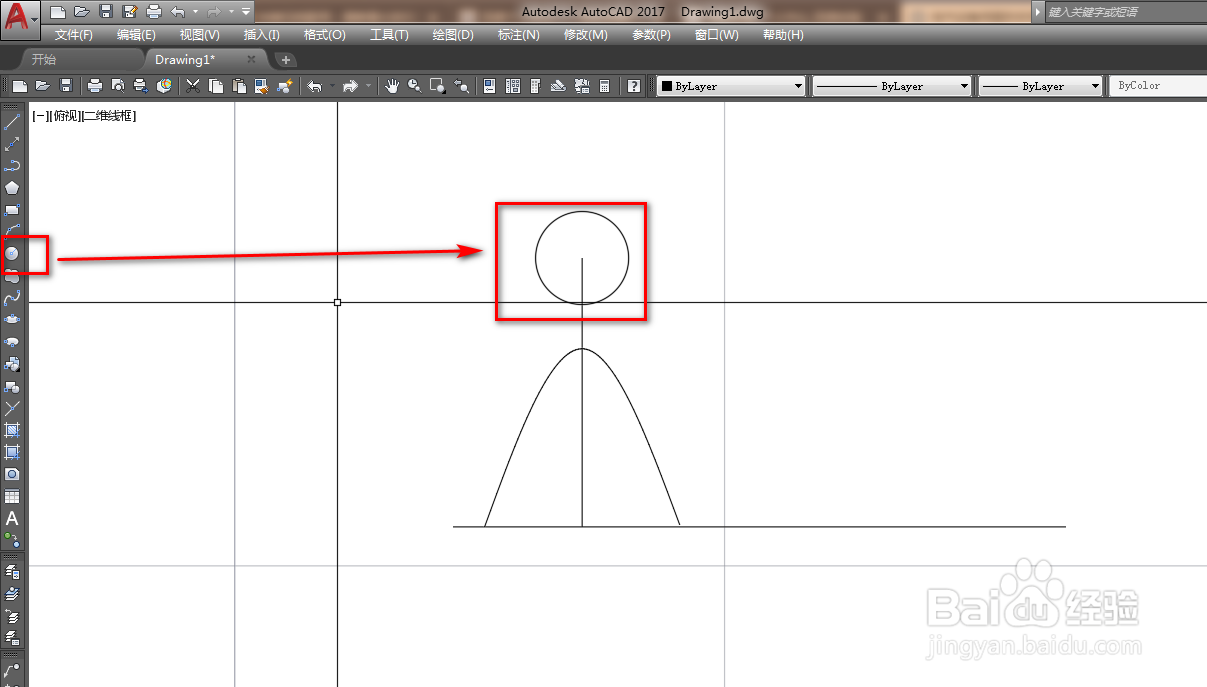
Task: Select the Multiline Text A tool
Action: [12, 518]
